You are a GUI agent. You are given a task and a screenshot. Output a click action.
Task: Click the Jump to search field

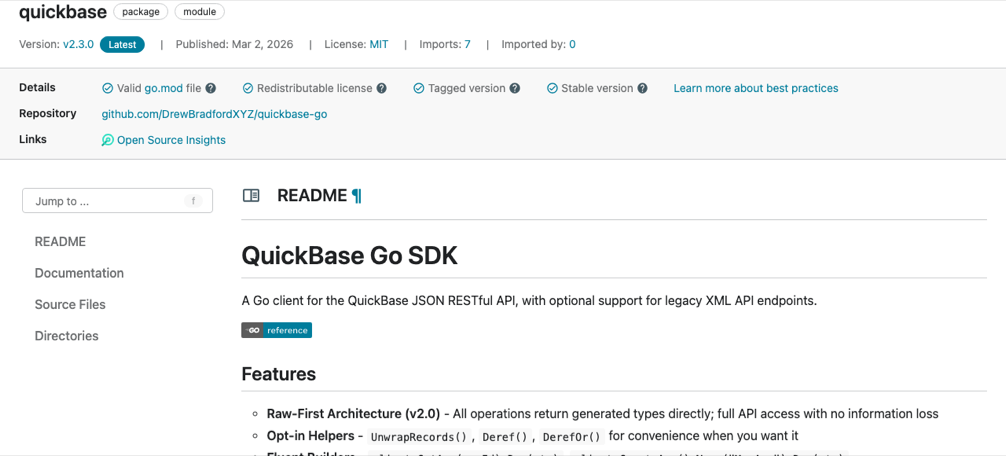pyautogui.click(x=117, y=201)
